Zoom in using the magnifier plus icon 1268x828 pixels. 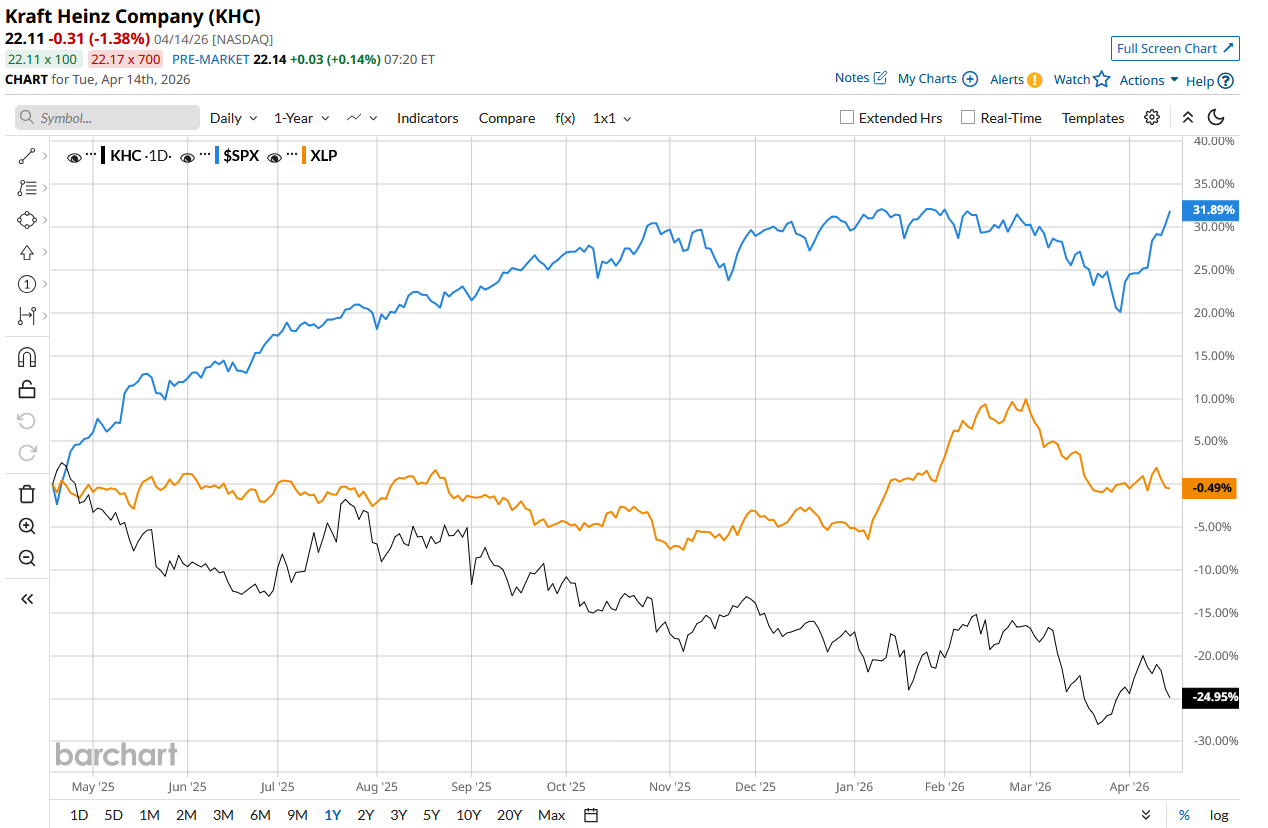(x=27, y=526)
